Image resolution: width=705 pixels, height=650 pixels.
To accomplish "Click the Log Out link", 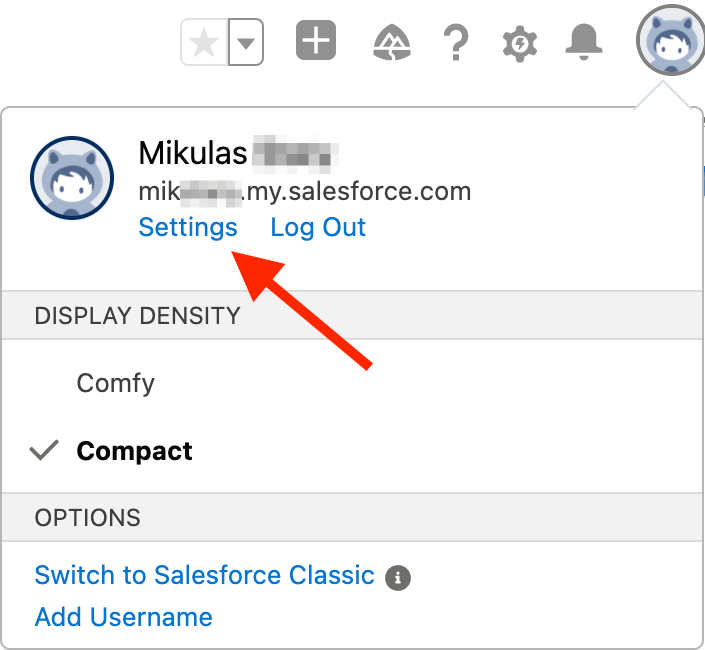I will pyautogui.click(x=318, y=227).
